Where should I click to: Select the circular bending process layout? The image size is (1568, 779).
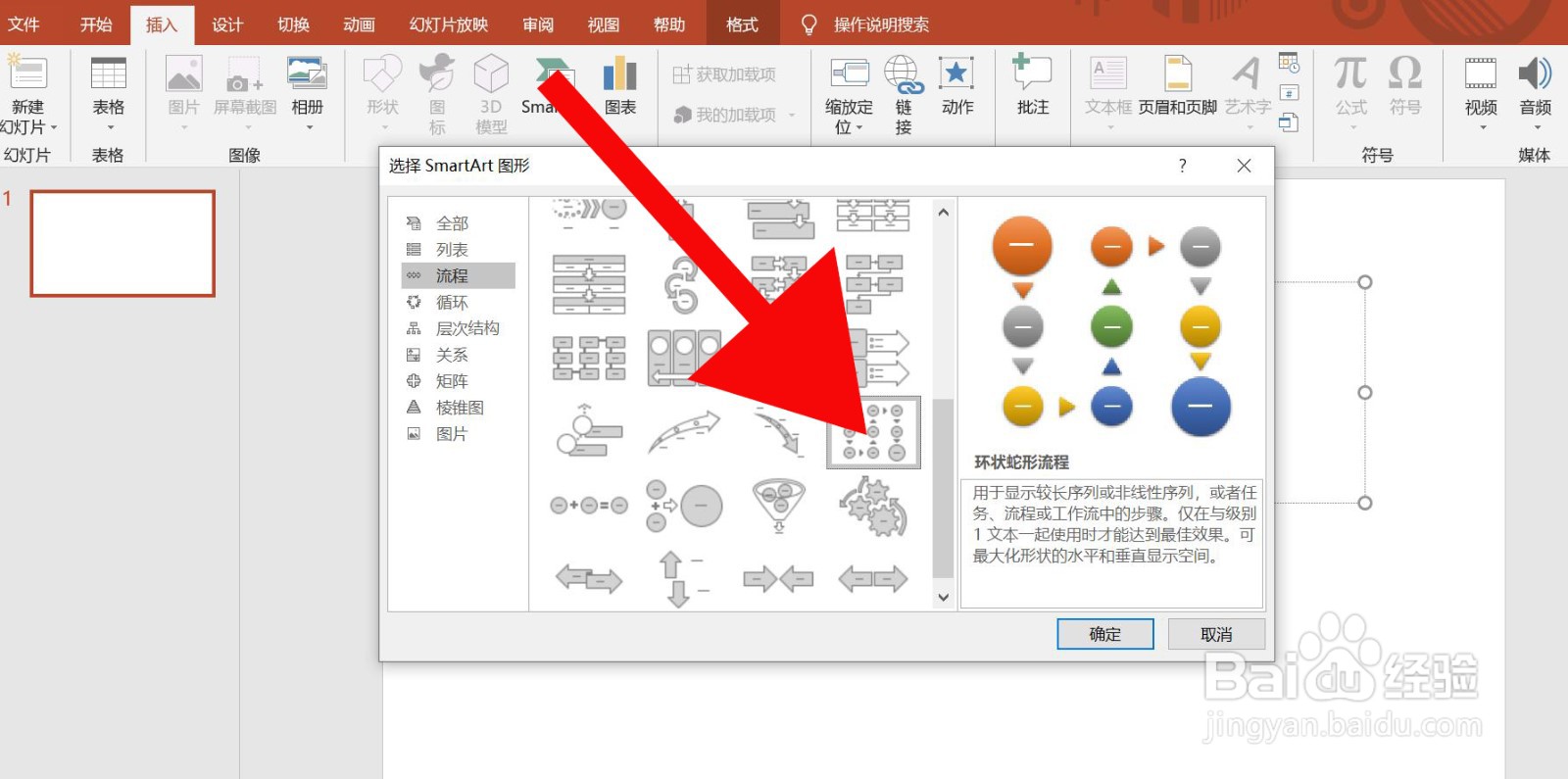click(873, 432)
